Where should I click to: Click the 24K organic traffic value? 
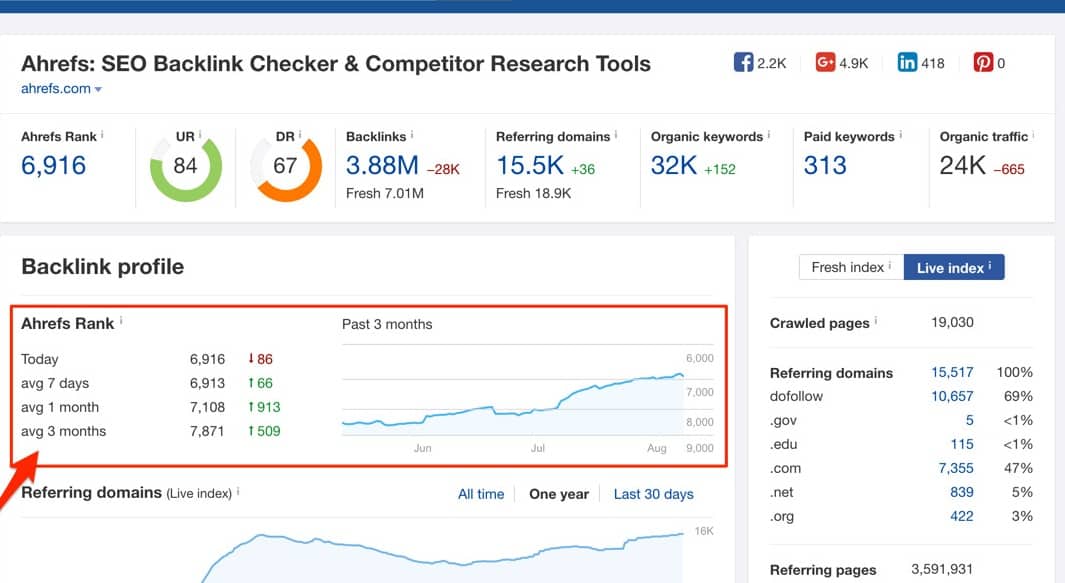click(962, 165)
